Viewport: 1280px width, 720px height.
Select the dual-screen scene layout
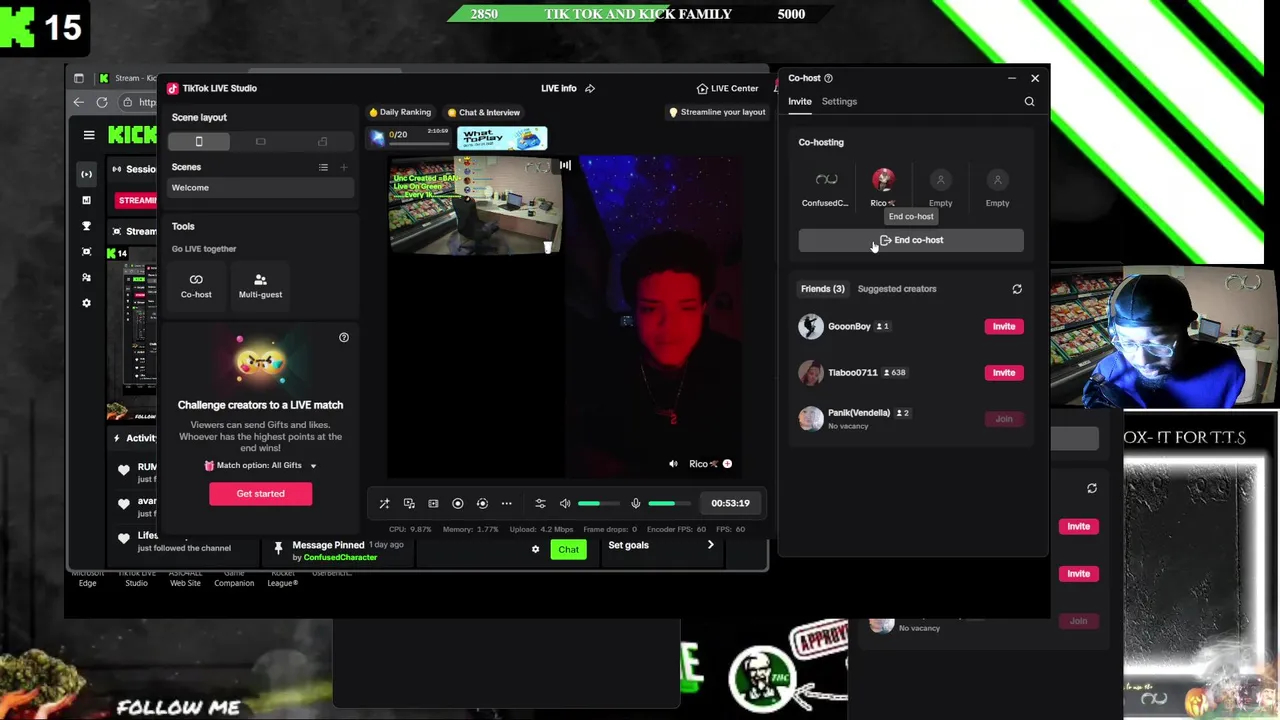click(x=322, y=141)
